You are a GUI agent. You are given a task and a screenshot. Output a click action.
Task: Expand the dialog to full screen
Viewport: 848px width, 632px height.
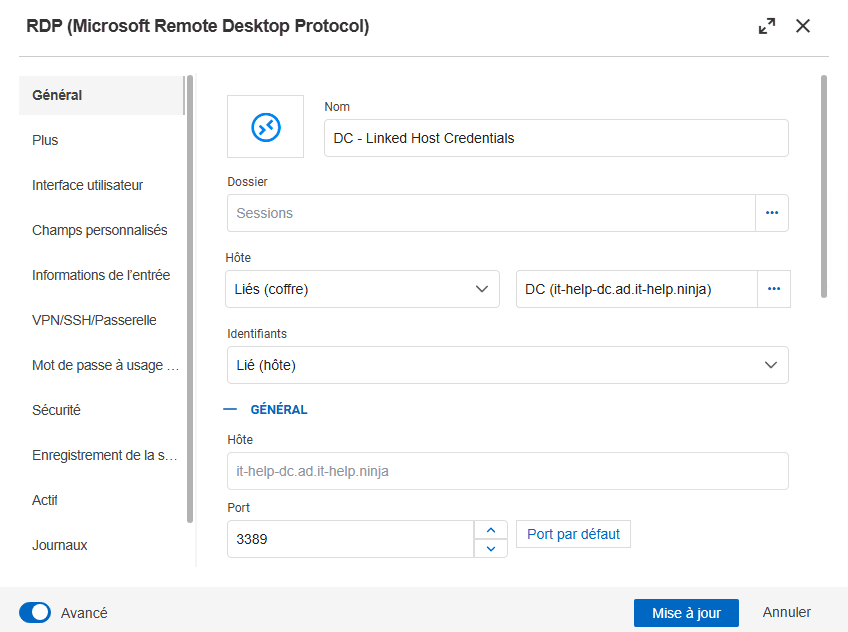point(767,27)
